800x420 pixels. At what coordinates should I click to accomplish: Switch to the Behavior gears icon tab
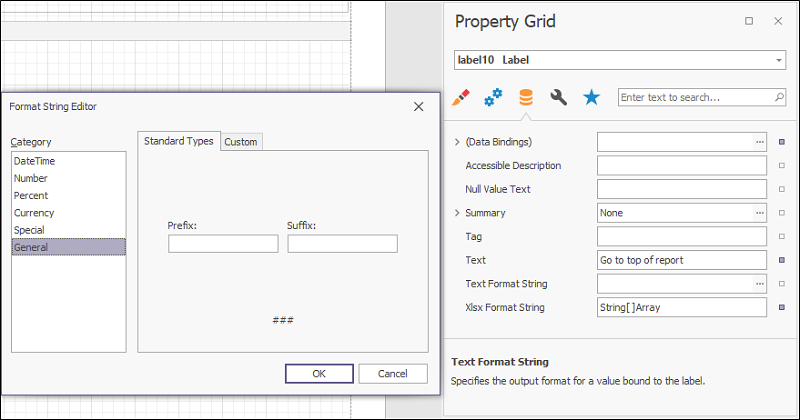(493, 97)
